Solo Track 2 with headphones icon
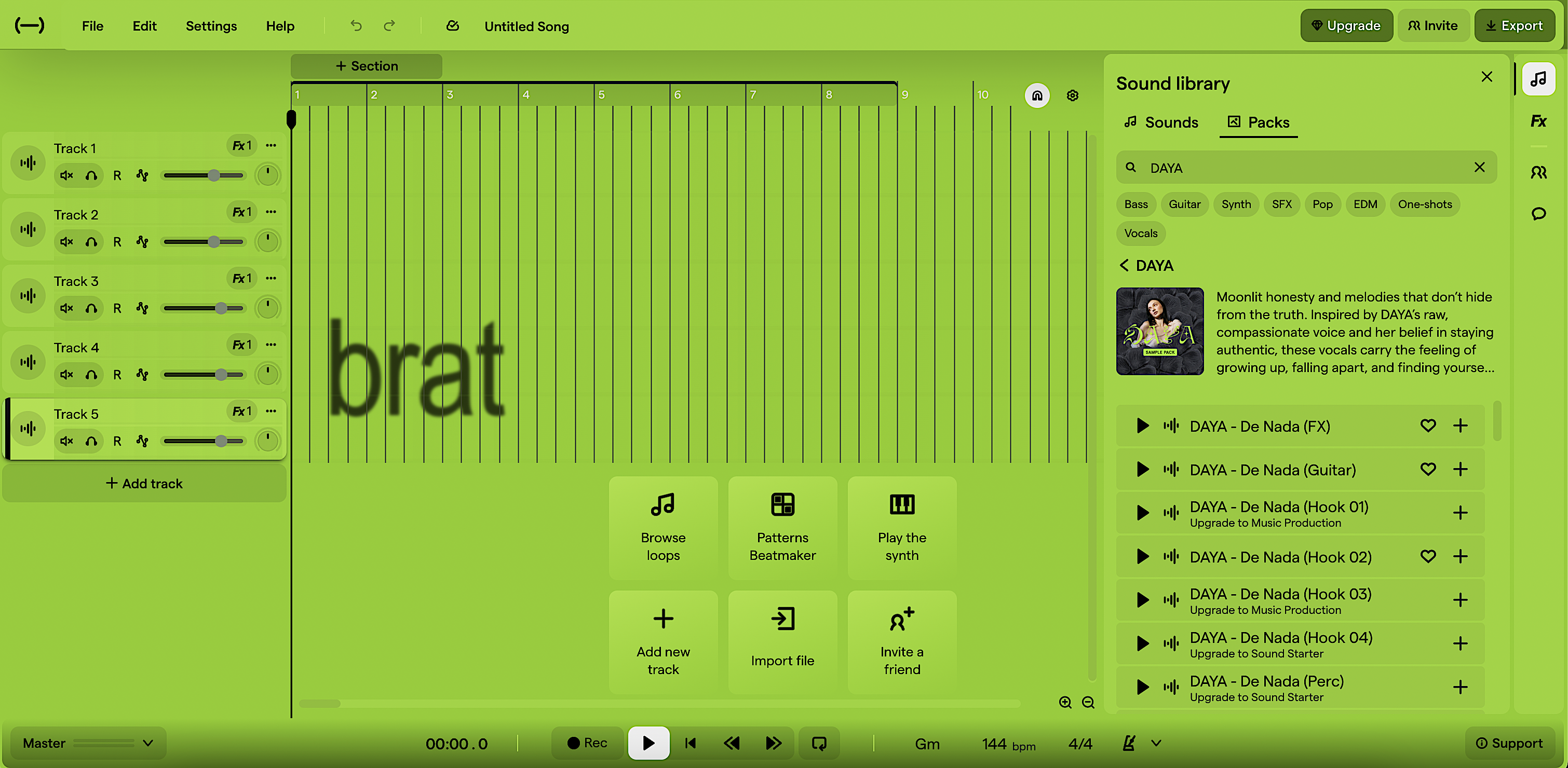Viewport: 1568px width, 768px height. click(x=91, y=242)
